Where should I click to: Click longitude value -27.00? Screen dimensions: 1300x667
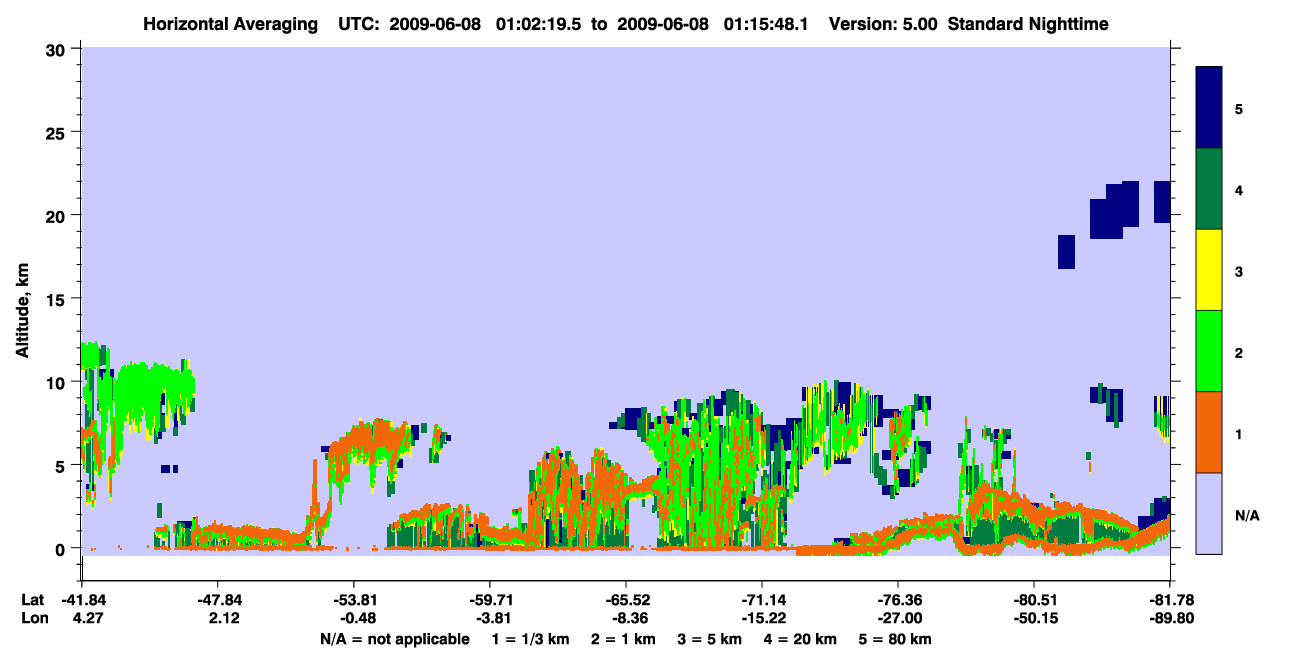pos(898,618)
